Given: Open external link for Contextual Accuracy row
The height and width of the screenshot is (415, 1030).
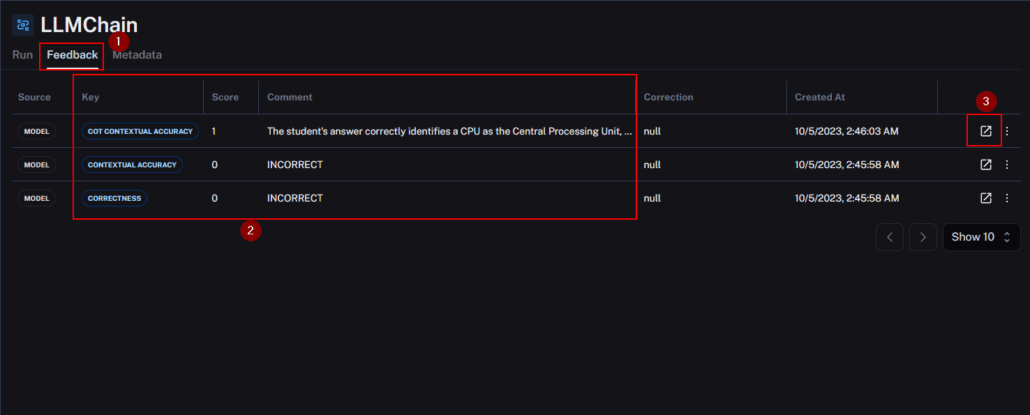Looking at the screenshot, I should coord(985,165).
